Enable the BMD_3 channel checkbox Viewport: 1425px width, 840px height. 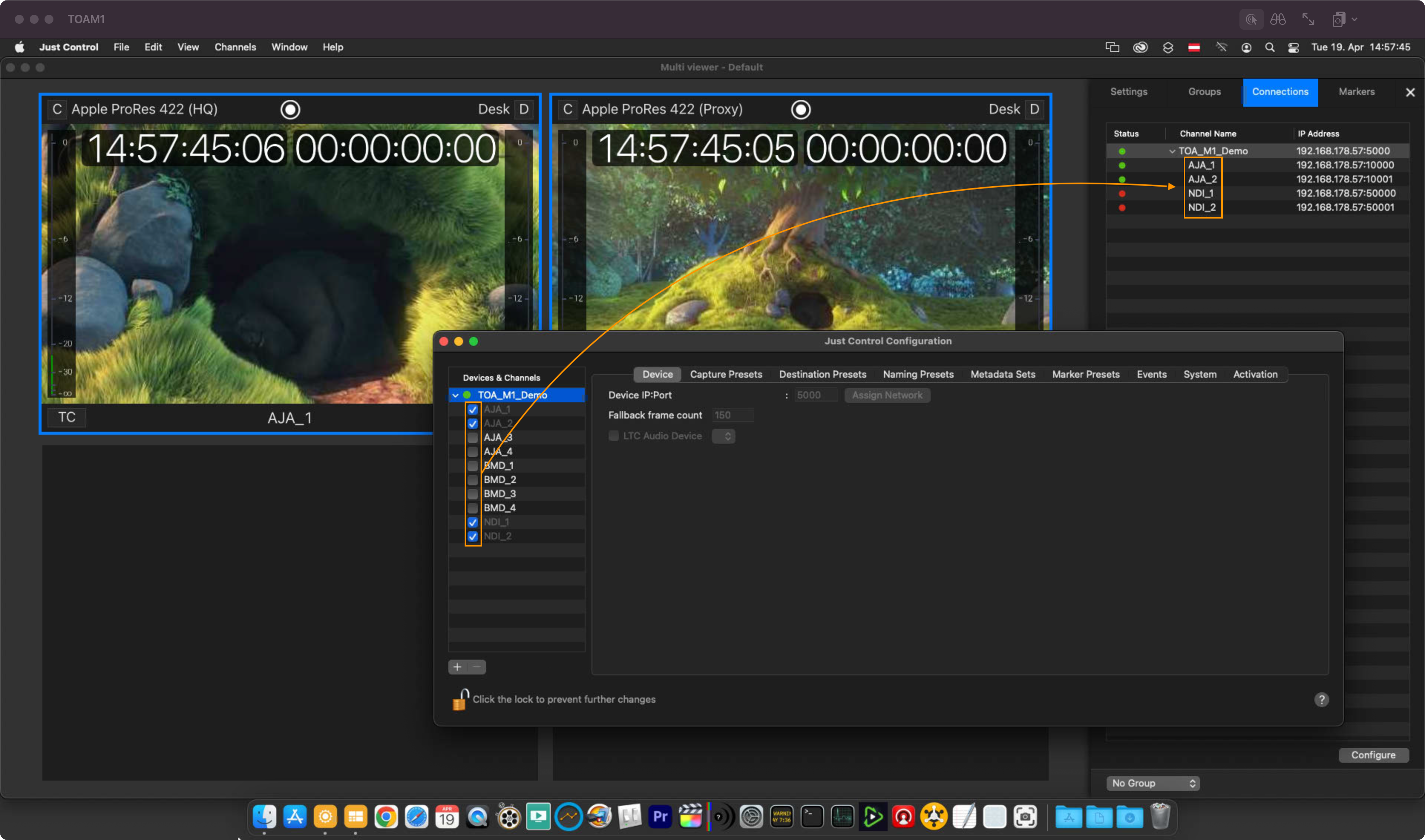pyautogui.click(x=473, y=494)
